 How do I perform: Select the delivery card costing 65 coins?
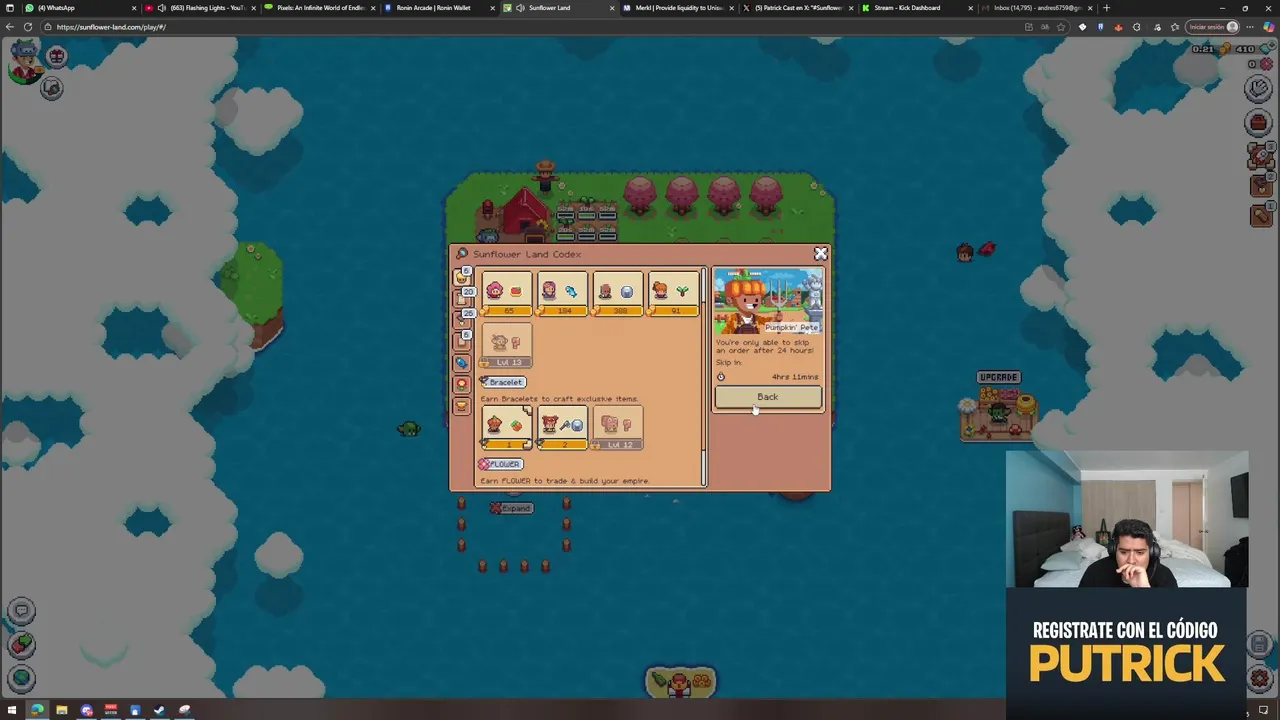tap(507, 296)
